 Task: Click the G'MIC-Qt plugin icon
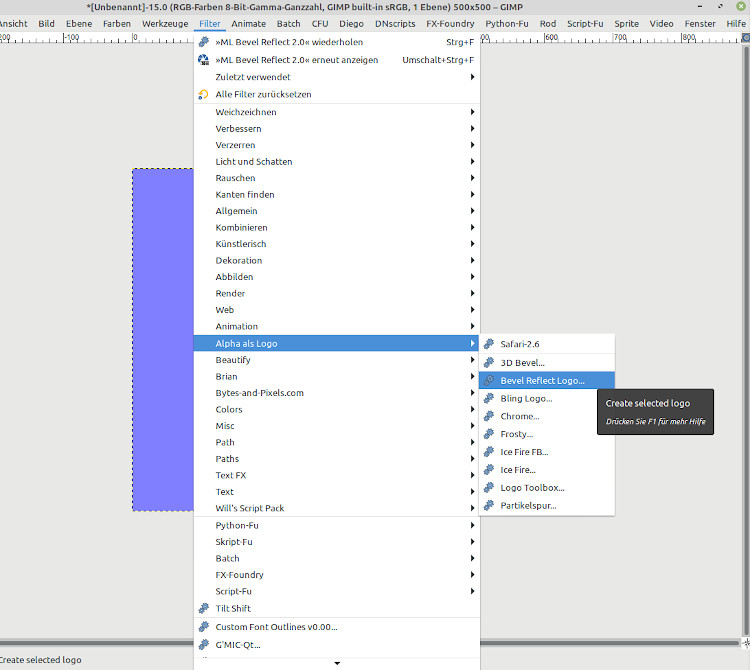204,645
